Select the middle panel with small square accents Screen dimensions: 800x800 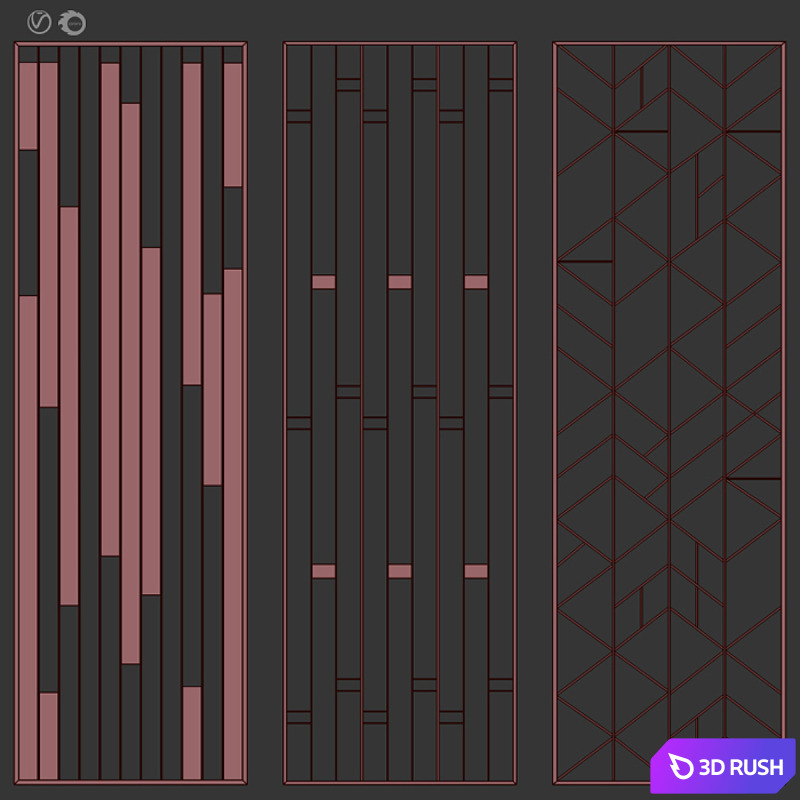click(400, 413)
